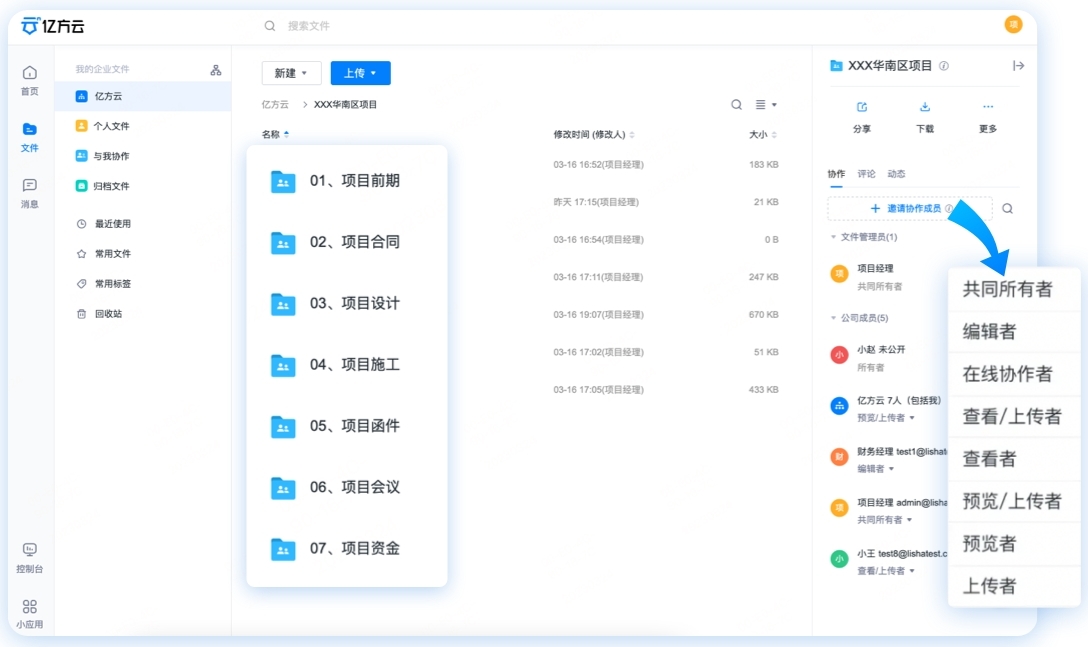Open the 首页 home icon in sidebar
Screen dimensions: 1088x647
point(29,72)
